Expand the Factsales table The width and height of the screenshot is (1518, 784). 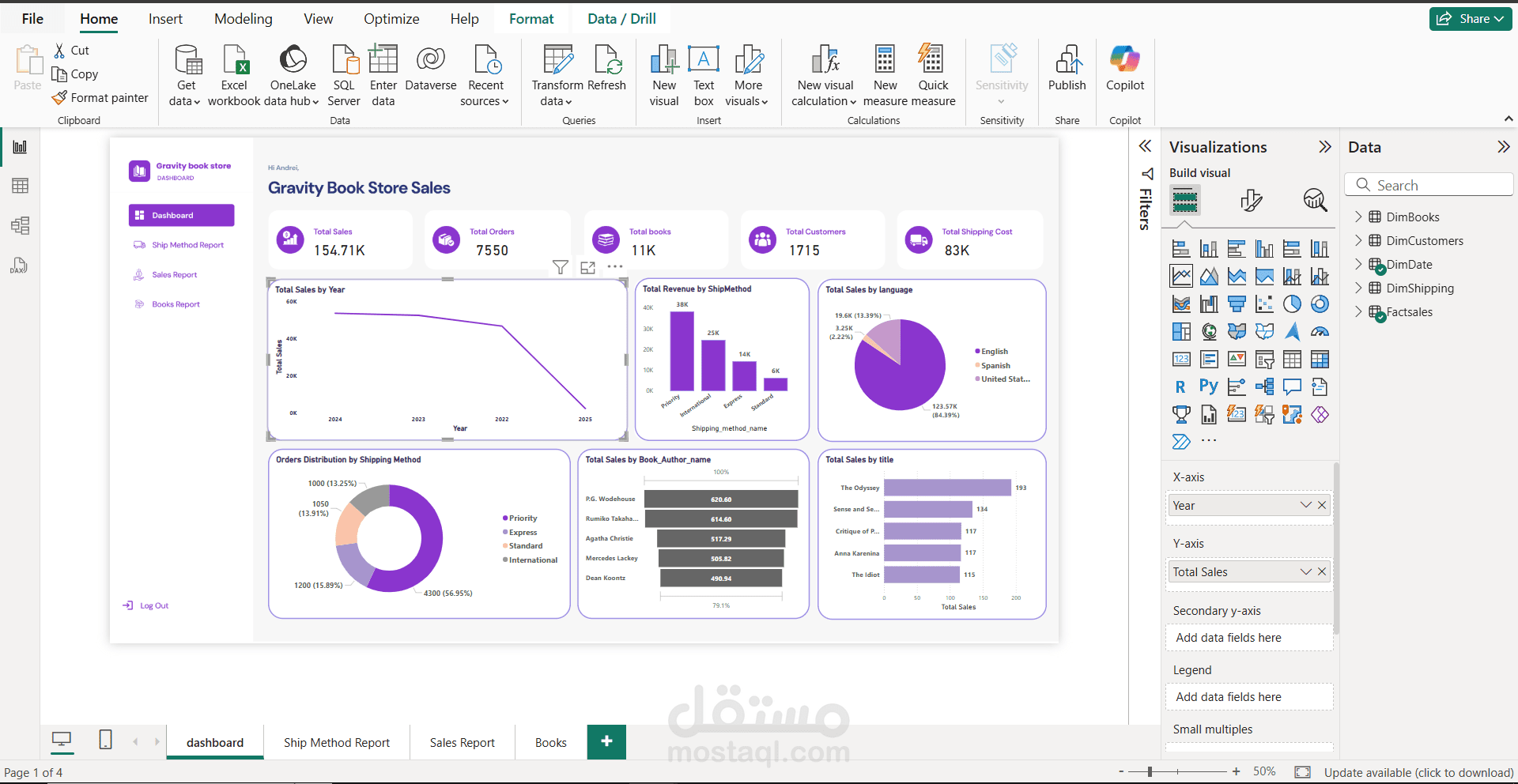click(1358, 311)
